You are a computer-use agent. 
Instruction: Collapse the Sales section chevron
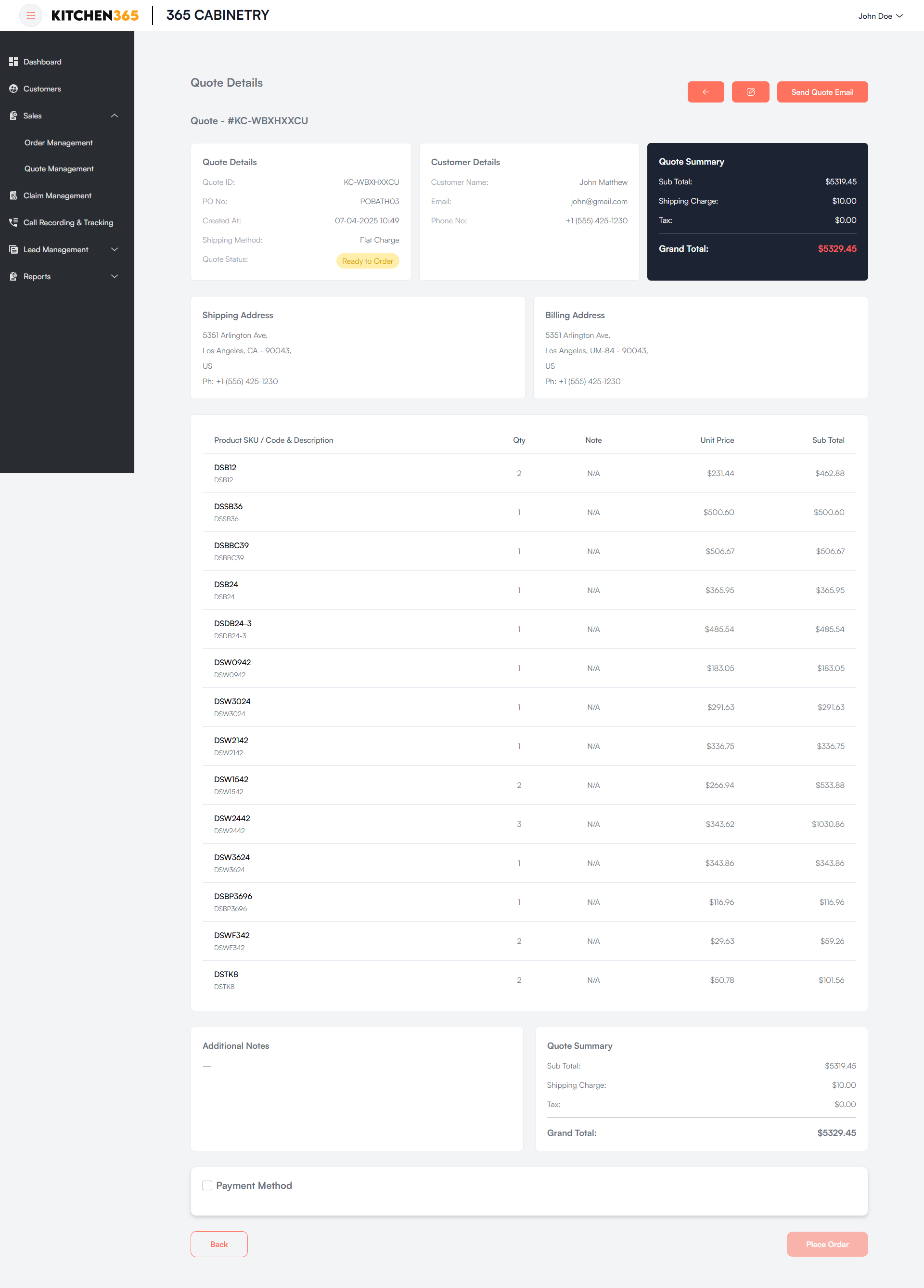(114, 116)
